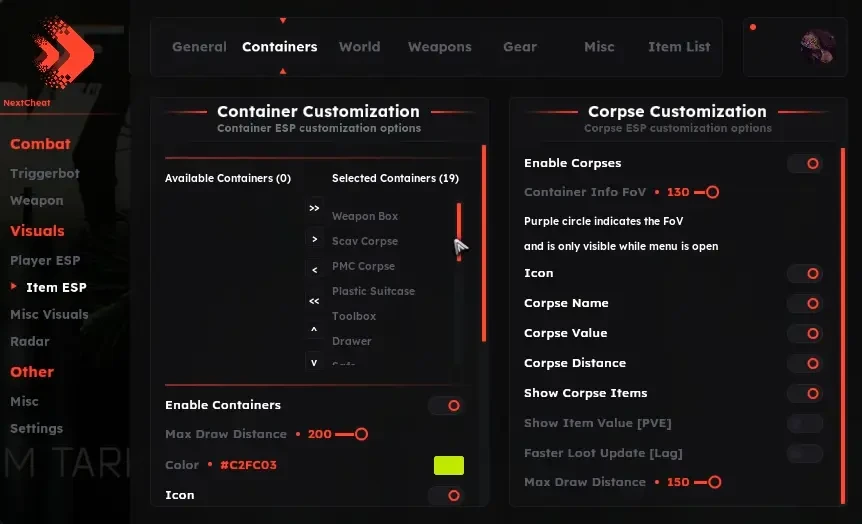
Task: Turn on Show Item Value [PVE]
Action: pyautogui.click(x=805, y=423)
